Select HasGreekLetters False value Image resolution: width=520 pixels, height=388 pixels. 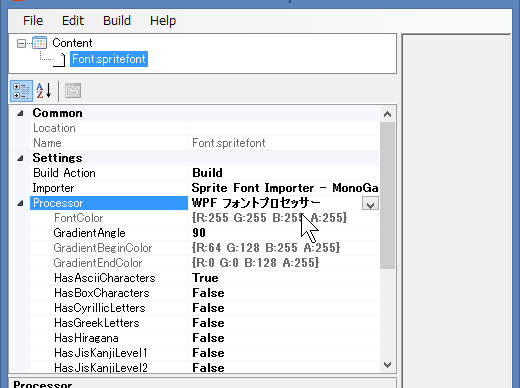point(208,323)
